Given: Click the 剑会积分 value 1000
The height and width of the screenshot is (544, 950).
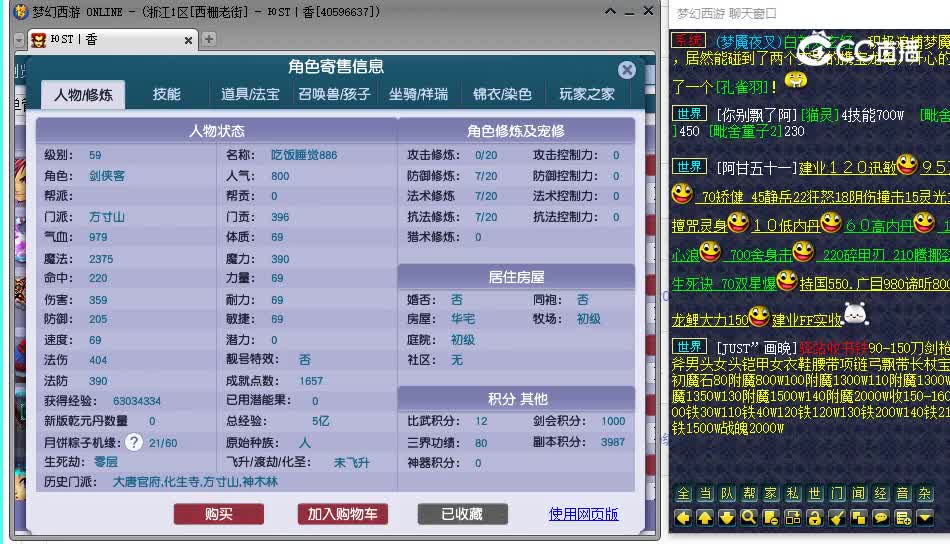Looking at the screenshot, I should coord(613,421).
